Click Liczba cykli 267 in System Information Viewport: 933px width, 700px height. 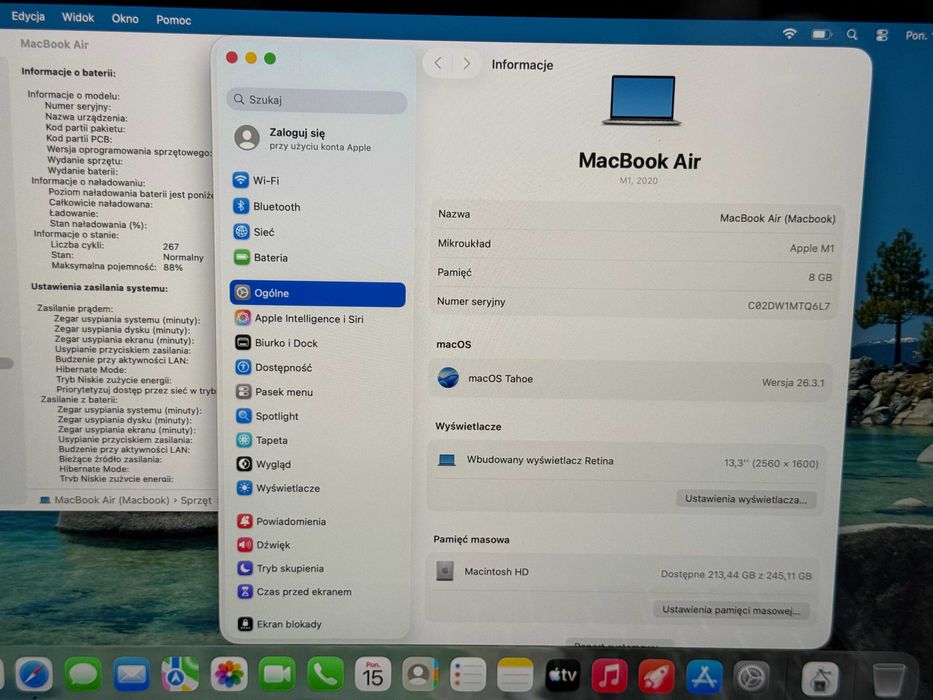pos(114,245)
